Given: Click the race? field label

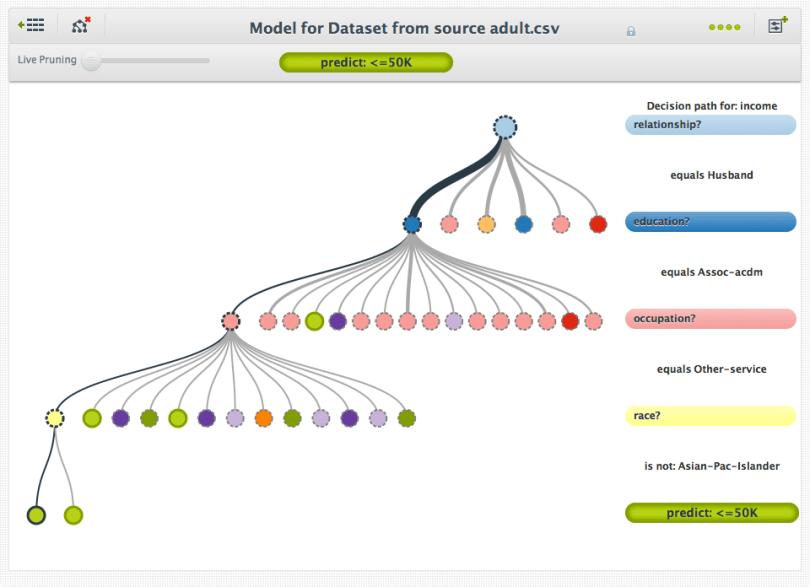Looking at the screenshot, I should 710,415.
